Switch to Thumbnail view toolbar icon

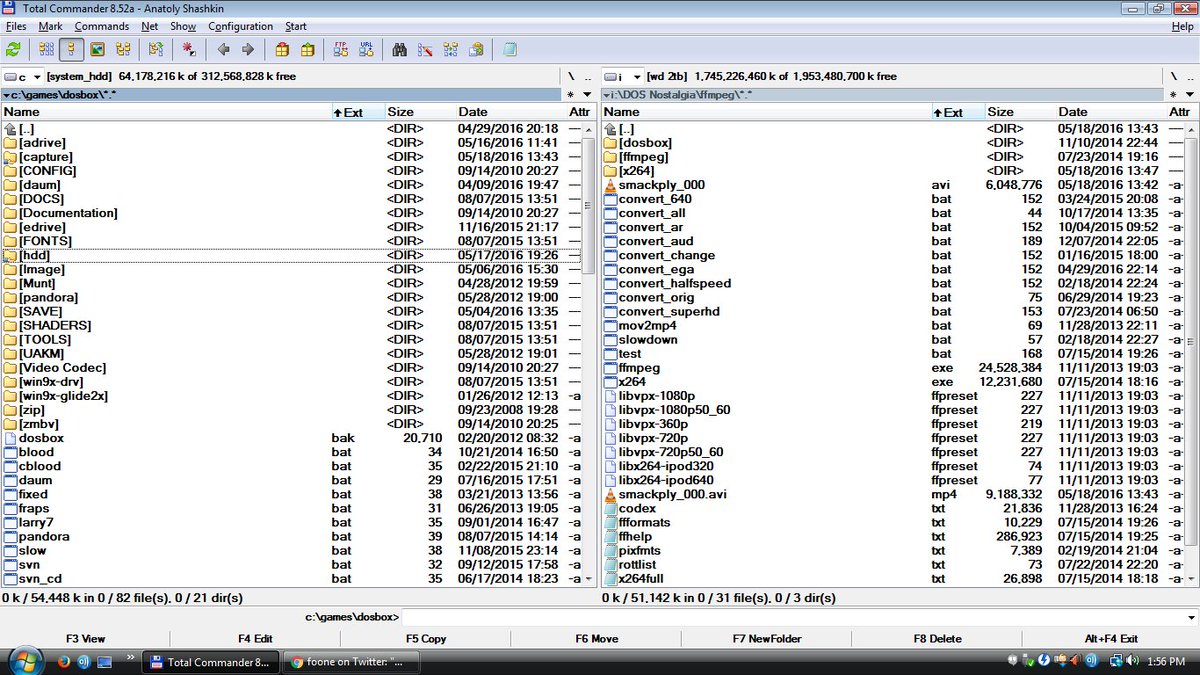(x=97, y=49)
